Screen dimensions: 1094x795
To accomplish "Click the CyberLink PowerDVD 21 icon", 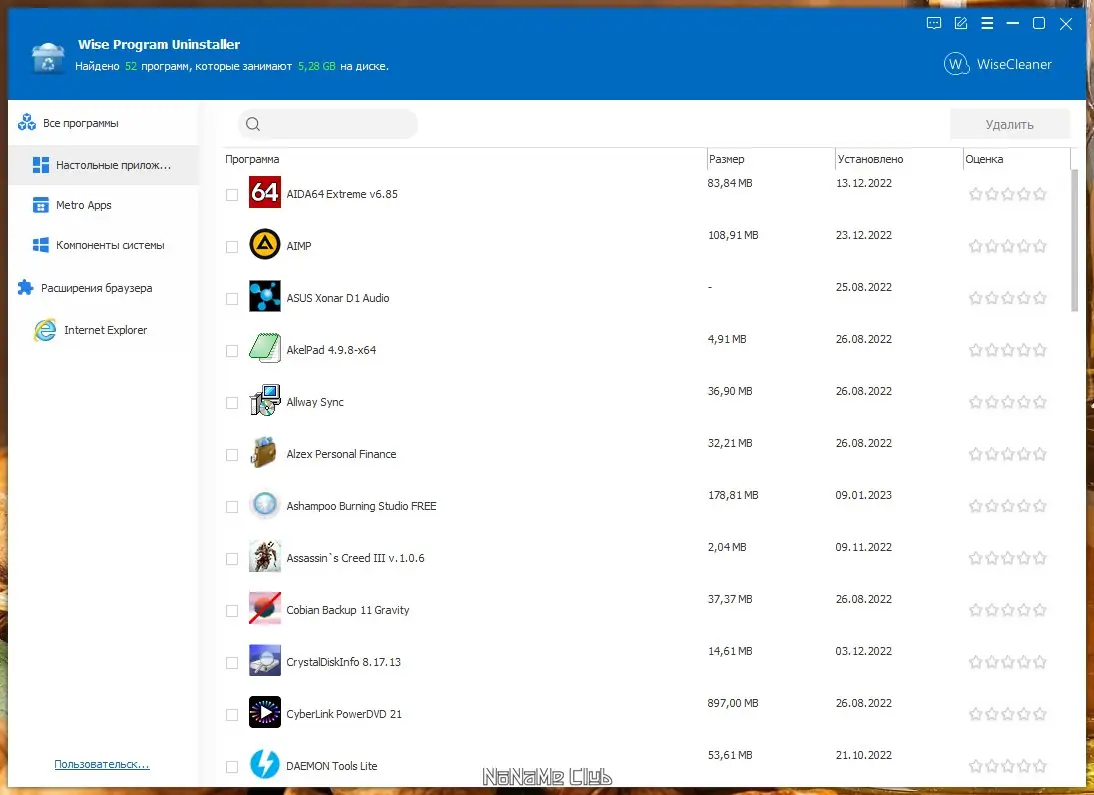I will tap(264, 712).
